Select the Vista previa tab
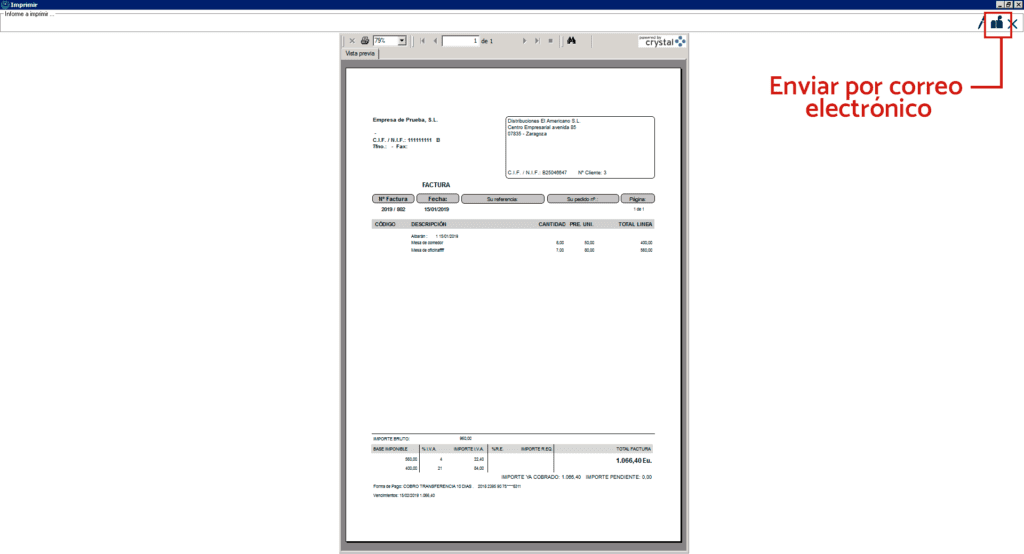This screenshot has height=554, width=1024. (360, 54)
